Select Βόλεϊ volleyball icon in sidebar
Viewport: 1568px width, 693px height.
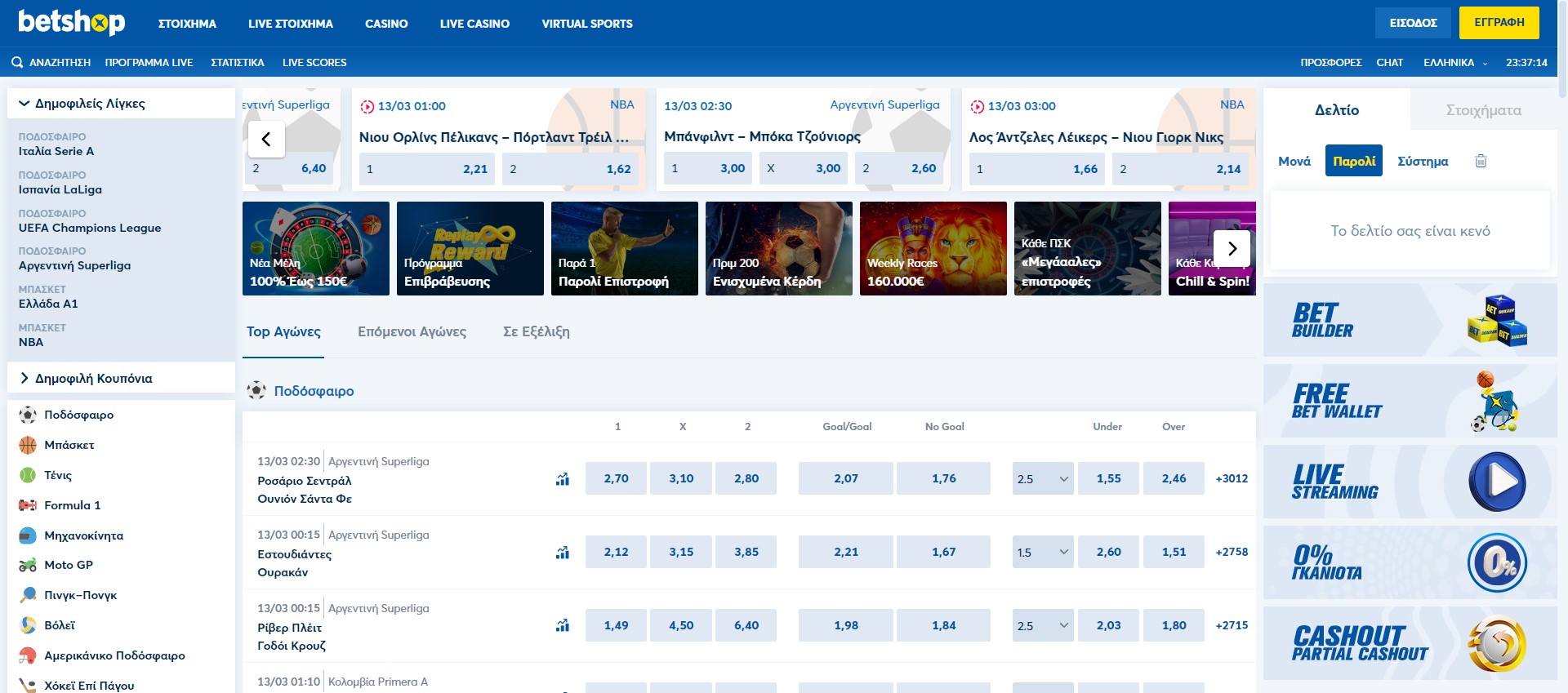[x=28, y=625]
